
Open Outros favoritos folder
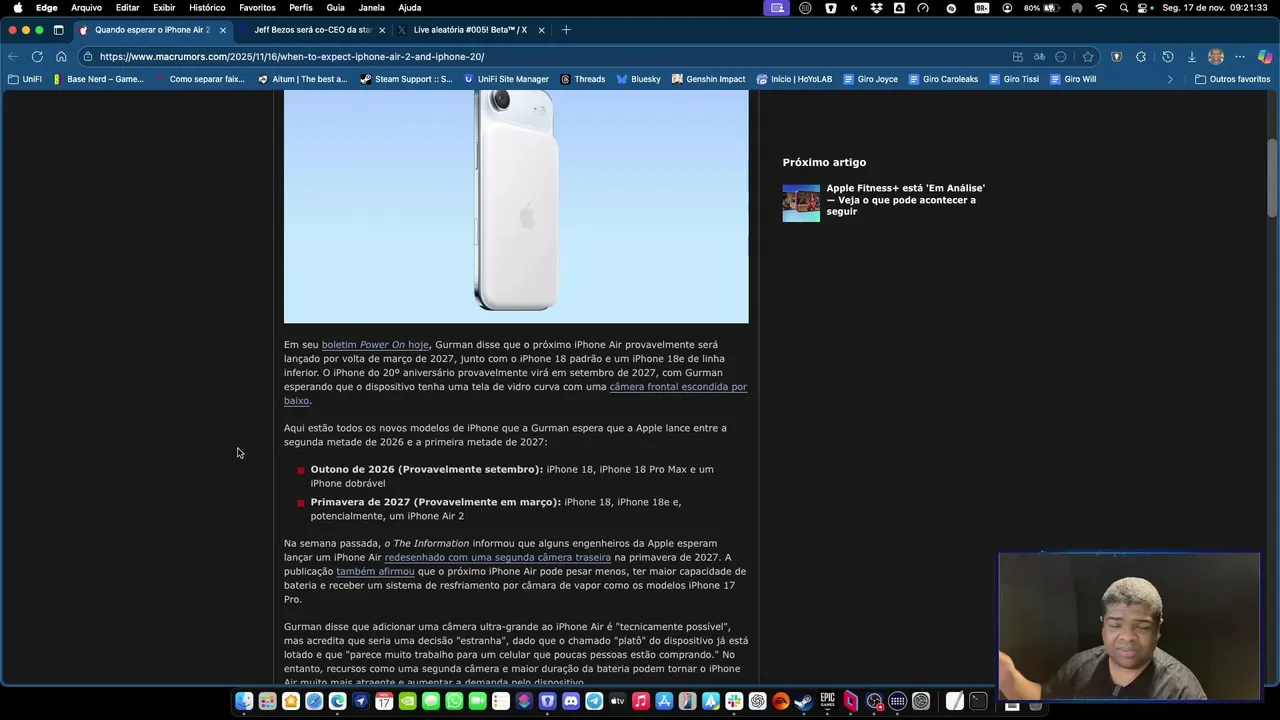click(x=1232, y=79)
